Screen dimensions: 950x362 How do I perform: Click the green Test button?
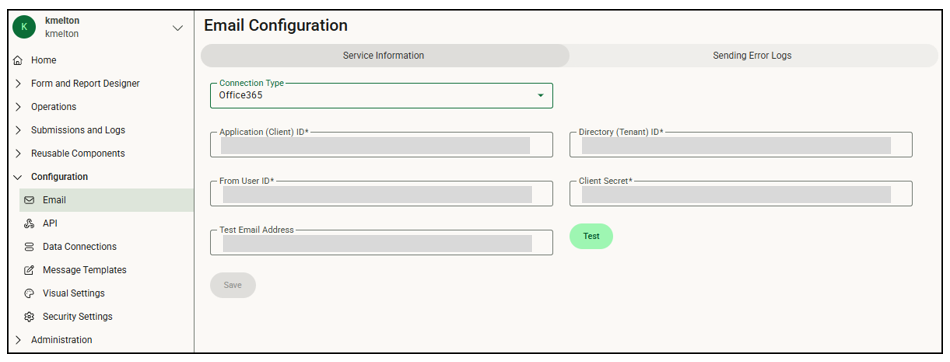click(x=591, y=236)
